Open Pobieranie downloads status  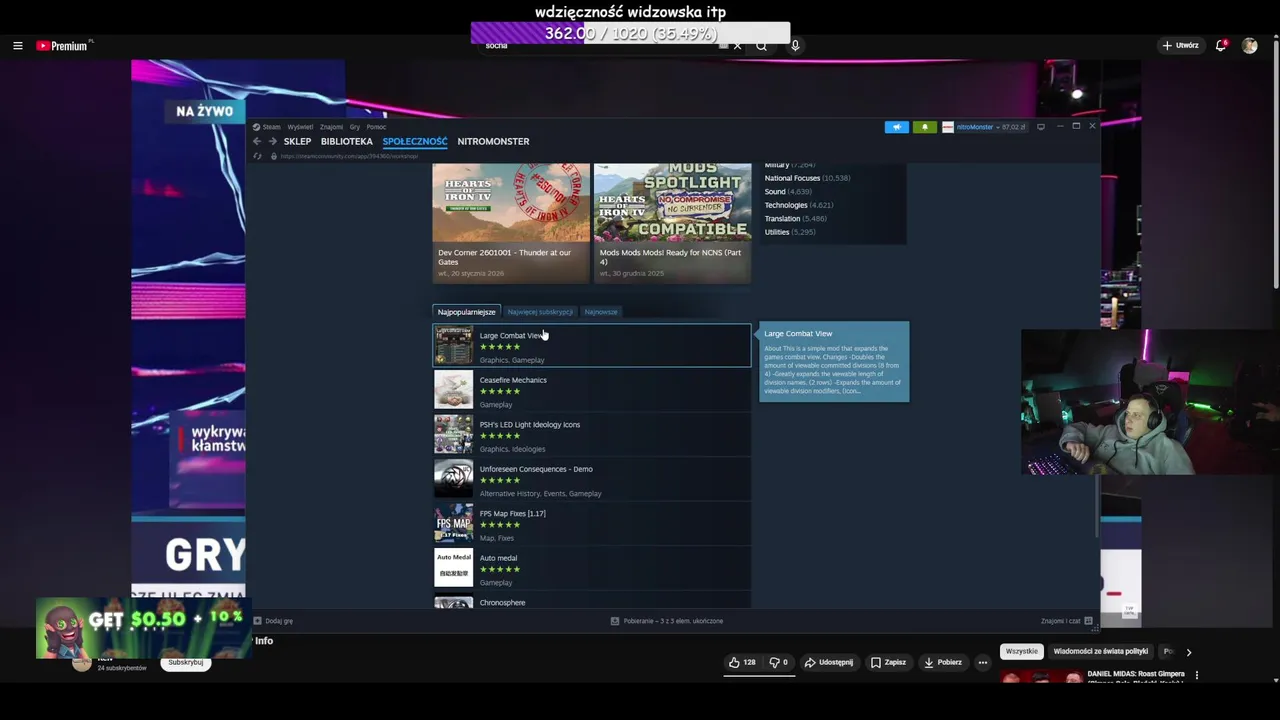tap(667, 621)
